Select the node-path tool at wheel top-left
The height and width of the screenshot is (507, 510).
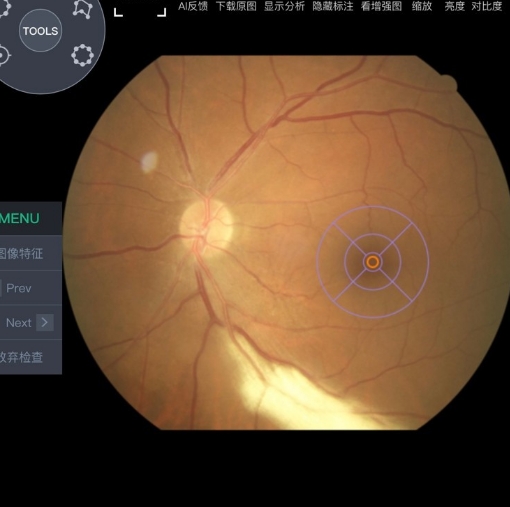[x=4, y=8]
